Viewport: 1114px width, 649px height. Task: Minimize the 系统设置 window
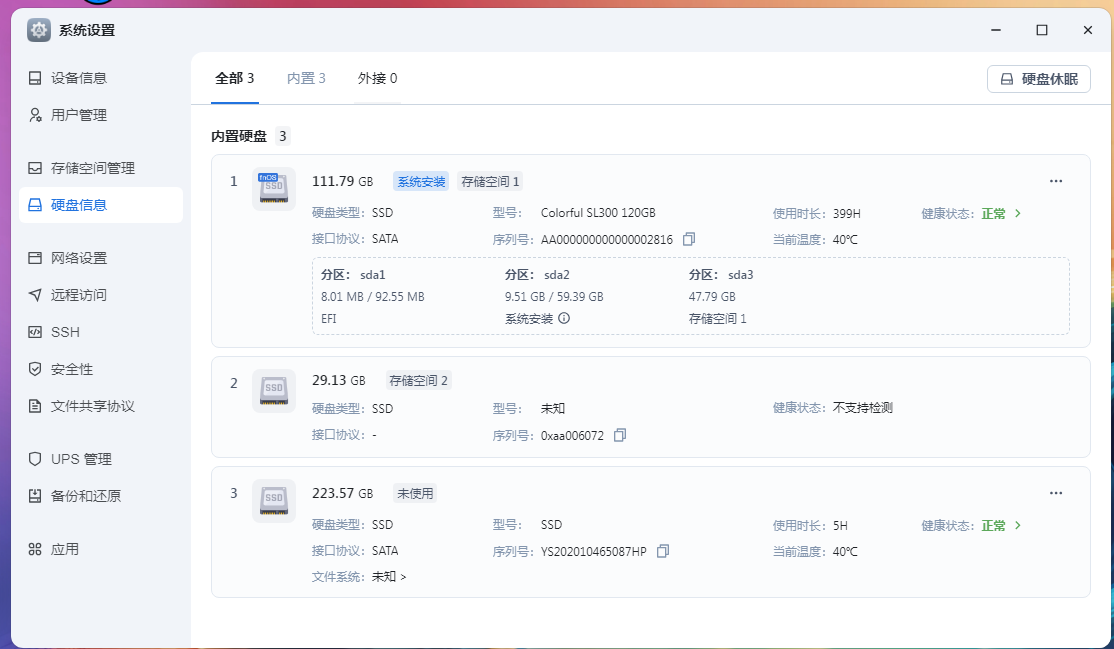click(996, 30)
